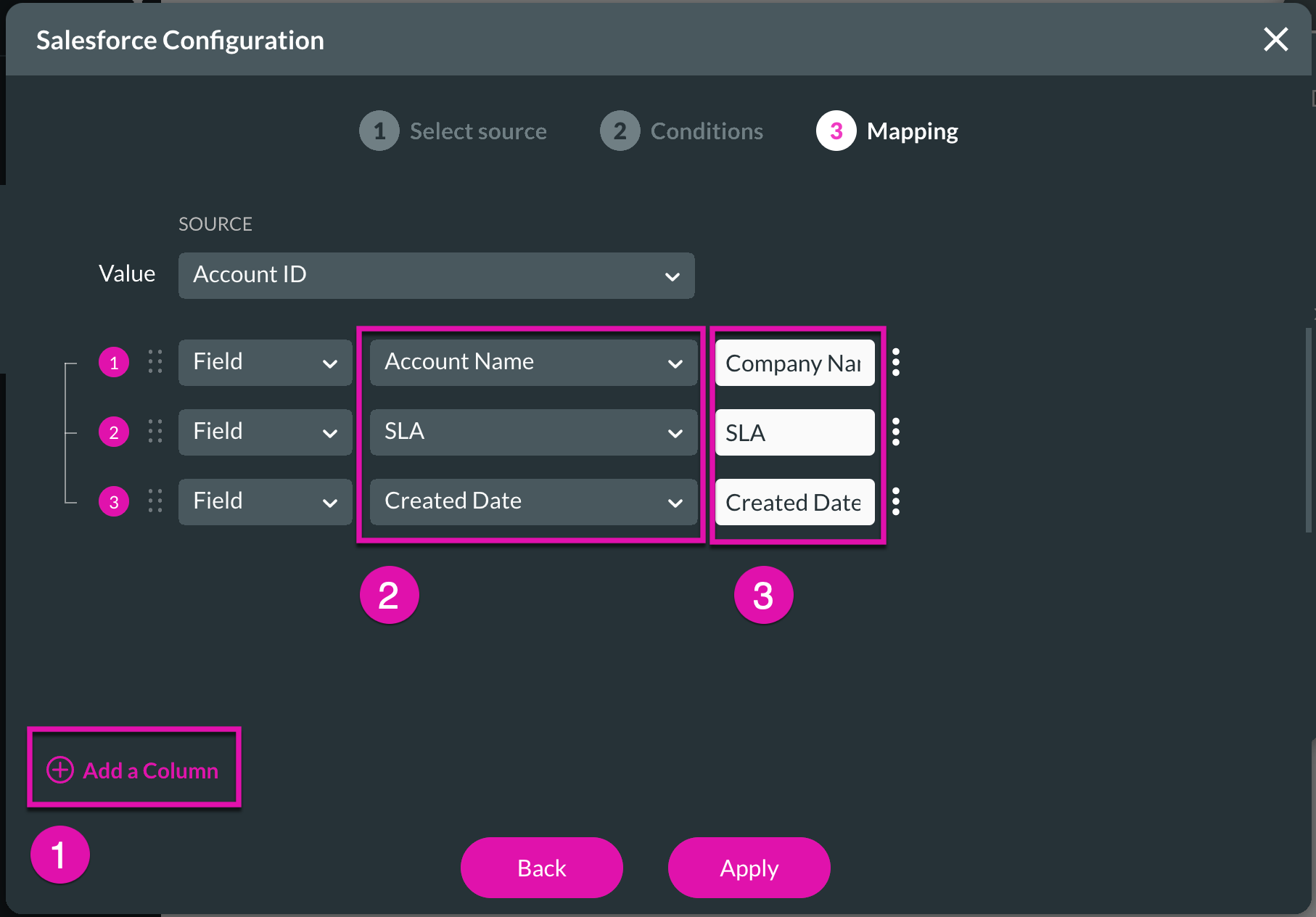The height and width of the screenshot is (917, 1316).
Task: Open the Created Date field dropdown
Action: 534,502
